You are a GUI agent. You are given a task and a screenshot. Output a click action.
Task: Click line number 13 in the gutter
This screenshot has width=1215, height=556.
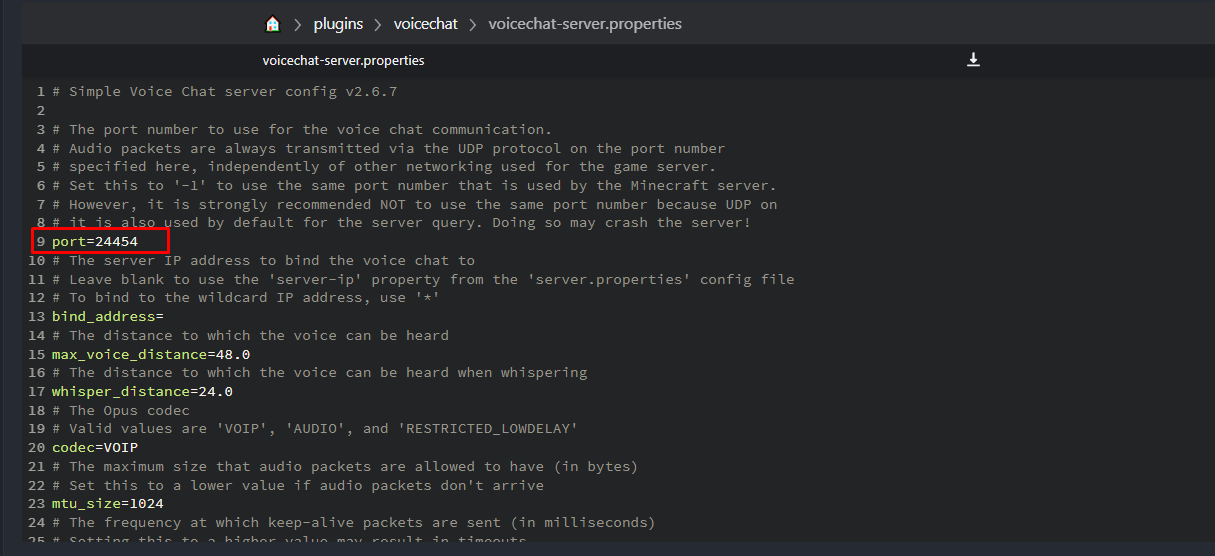tap(37, 316)
